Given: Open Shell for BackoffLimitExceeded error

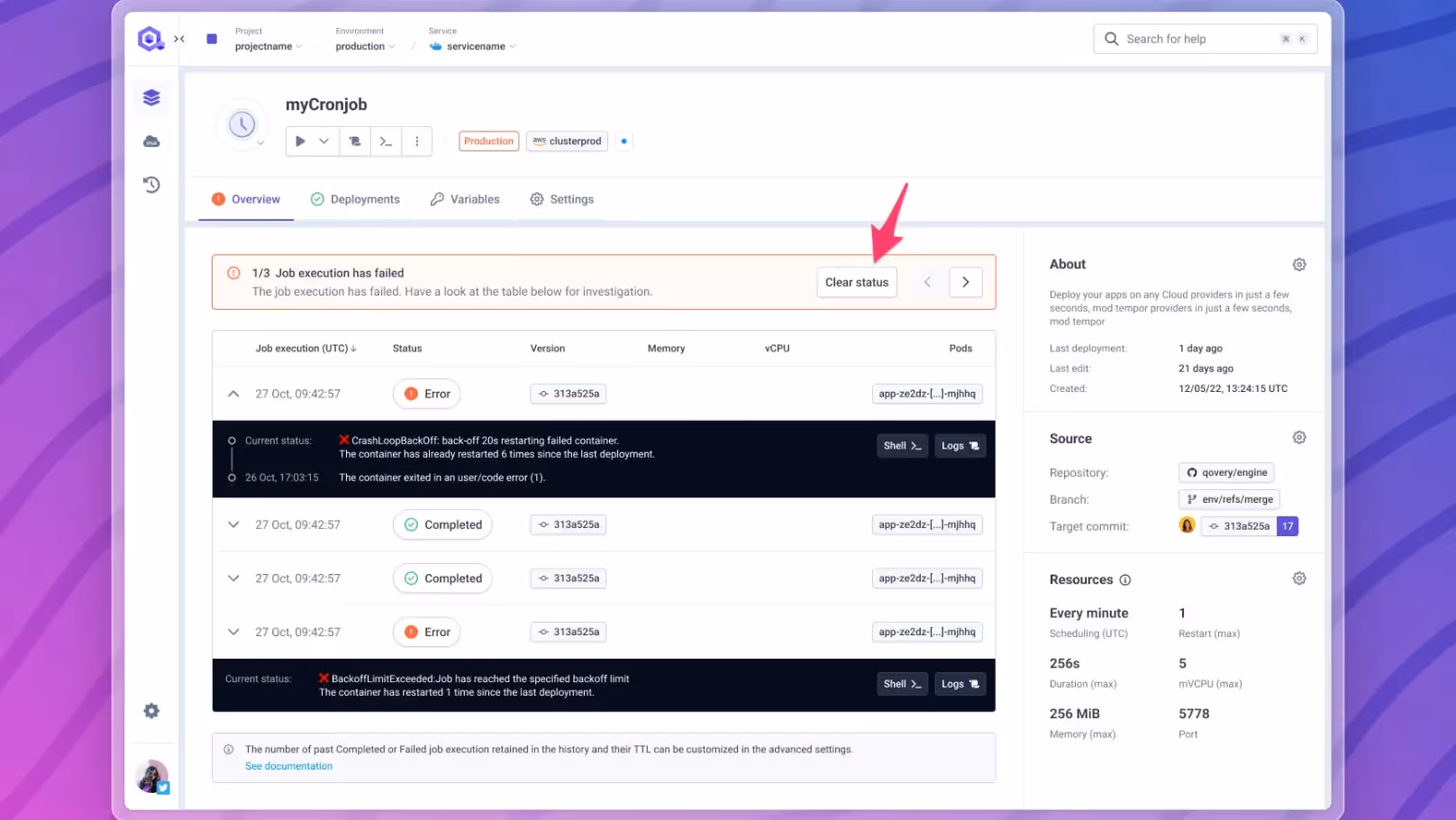Looking at the screenshot, I should coord(902,684).
